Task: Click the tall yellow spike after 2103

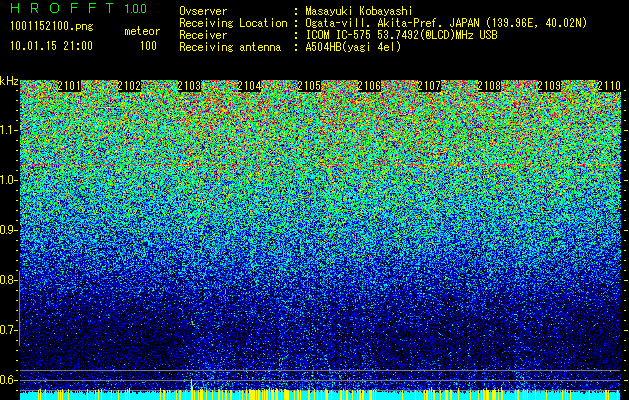Action: coord(192,389)
